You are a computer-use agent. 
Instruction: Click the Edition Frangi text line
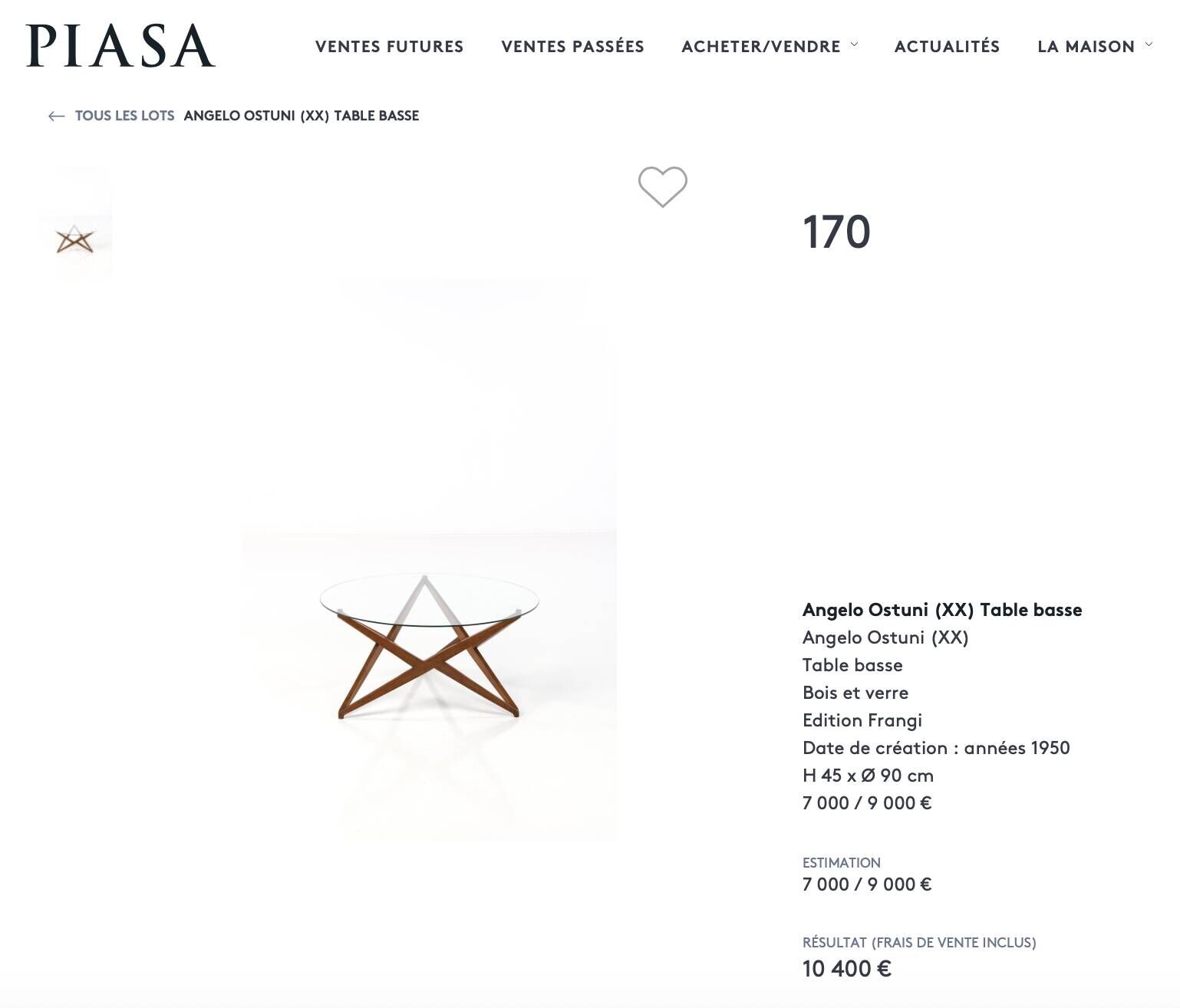(862, 720)
